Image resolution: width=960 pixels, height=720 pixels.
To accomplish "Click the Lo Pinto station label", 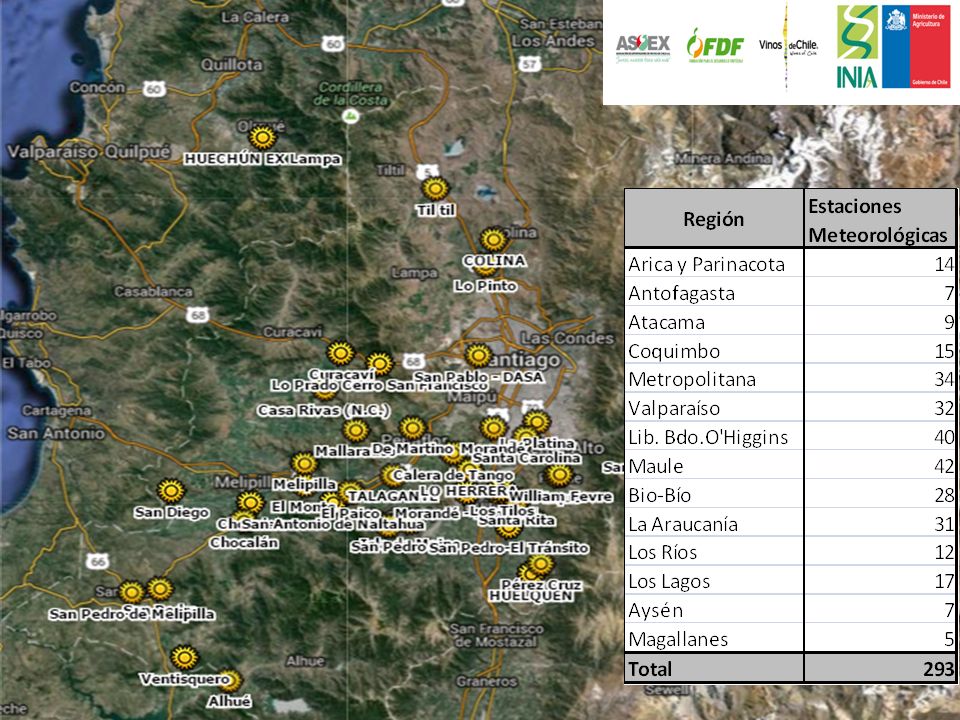I will coord(486,285).
